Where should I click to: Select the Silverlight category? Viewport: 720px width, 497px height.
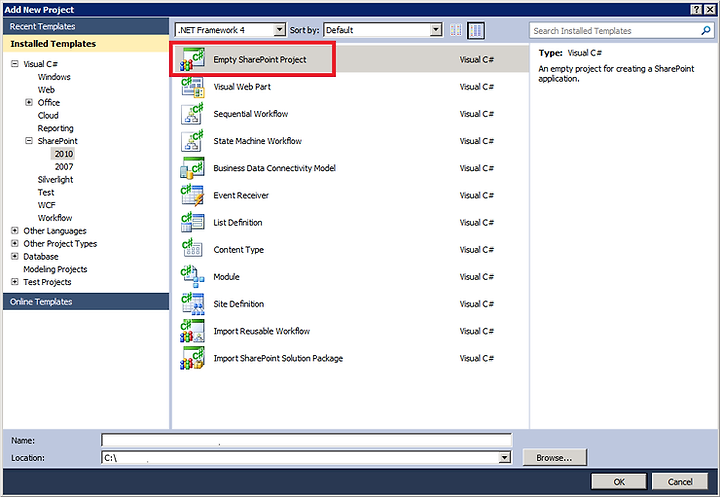[x=55, y=180]
